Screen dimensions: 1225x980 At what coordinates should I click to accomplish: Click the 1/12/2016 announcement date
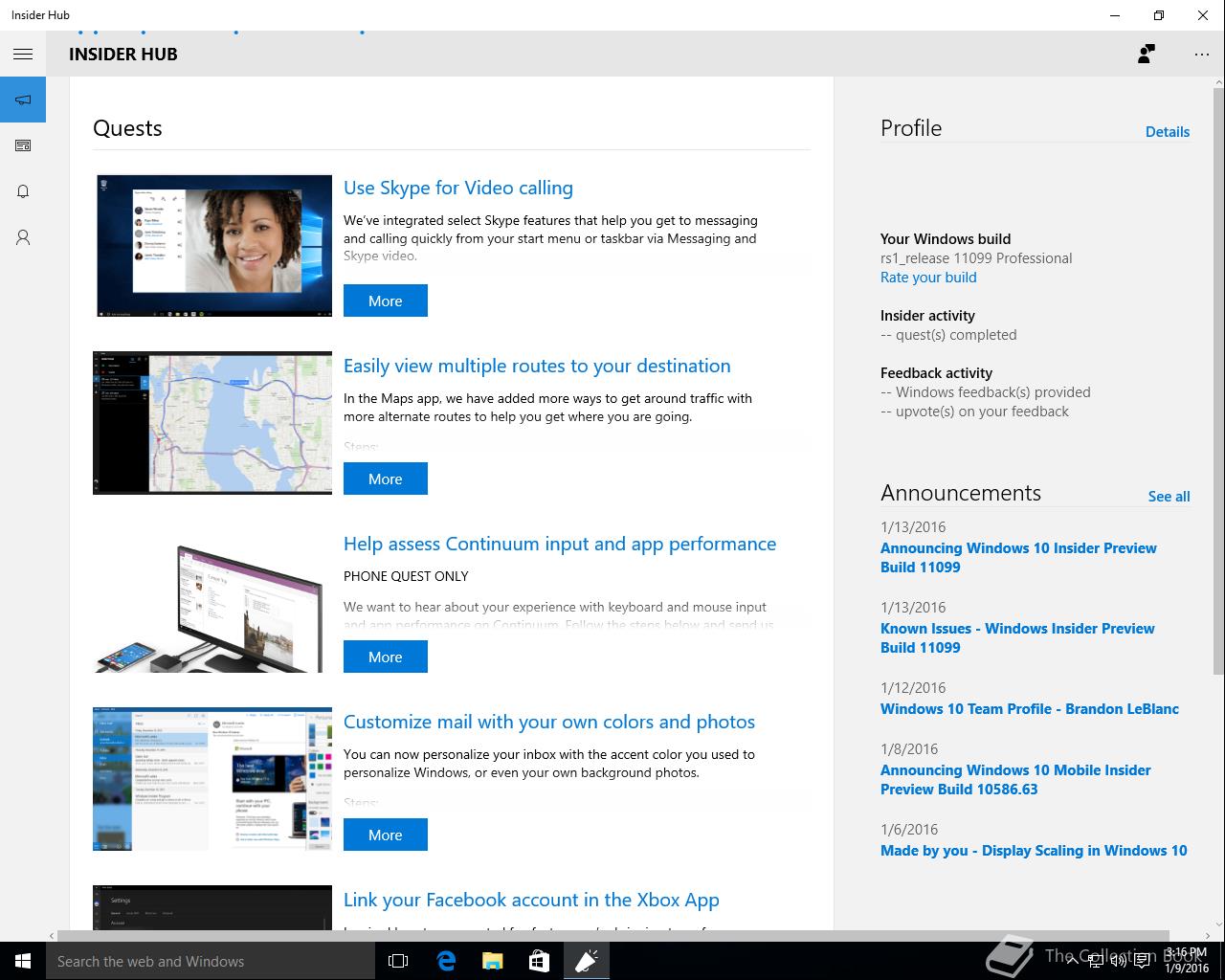point(913,688)
